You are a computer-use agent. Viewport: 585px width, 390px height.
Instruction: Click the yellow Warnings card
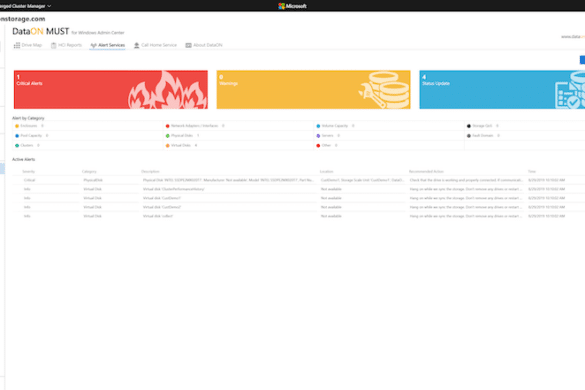313,90
